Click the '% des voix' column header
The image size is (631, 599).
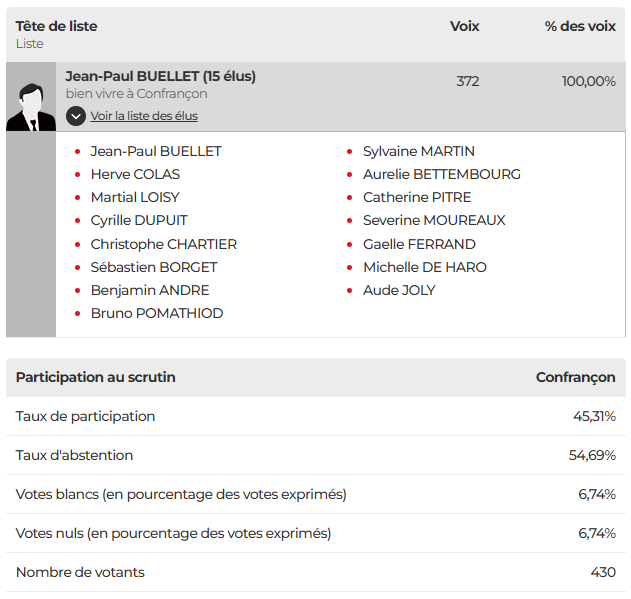point(580,26)
